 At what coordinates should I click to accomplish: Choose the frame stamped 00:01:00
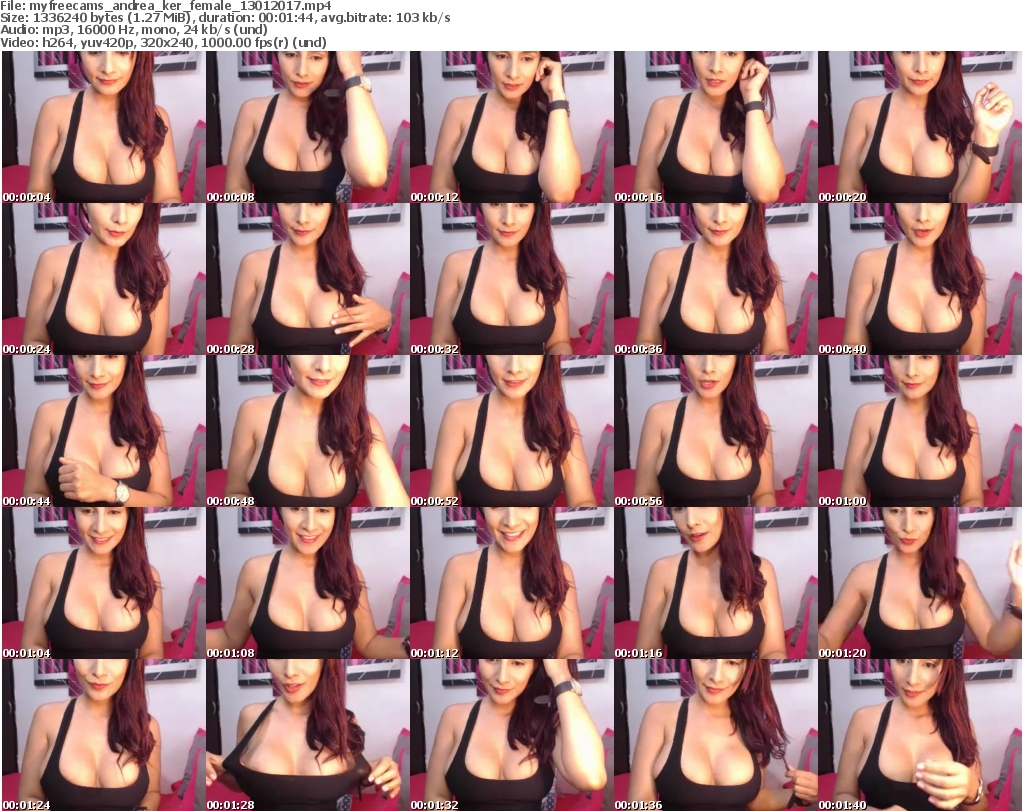pos(920,431)
